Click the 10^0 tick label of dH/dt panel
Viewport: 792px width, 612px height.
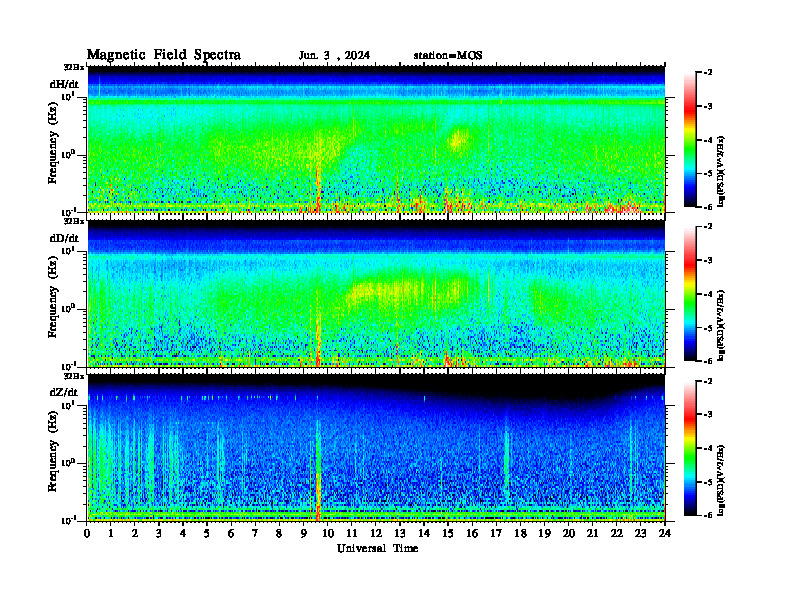coord(68,154)
